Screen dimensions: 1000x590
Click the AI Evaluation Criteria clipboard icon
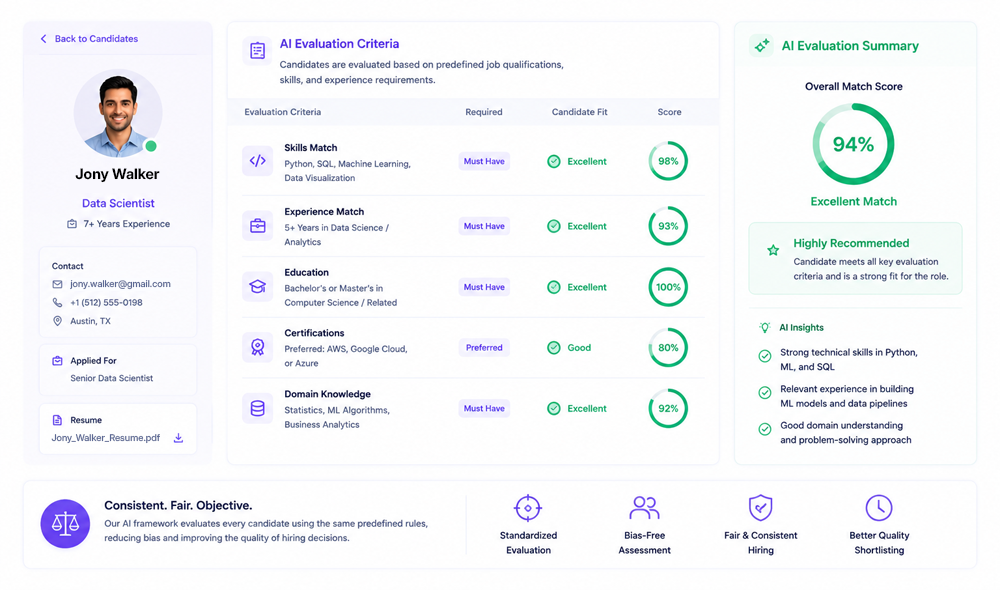click(258, 50)
